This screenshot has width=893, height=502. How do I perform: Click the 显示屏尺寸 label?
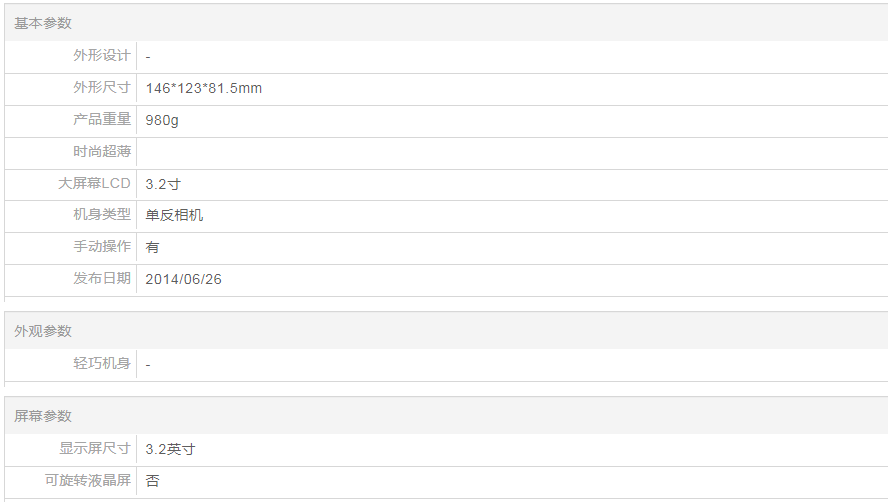(x=94, y=449)
